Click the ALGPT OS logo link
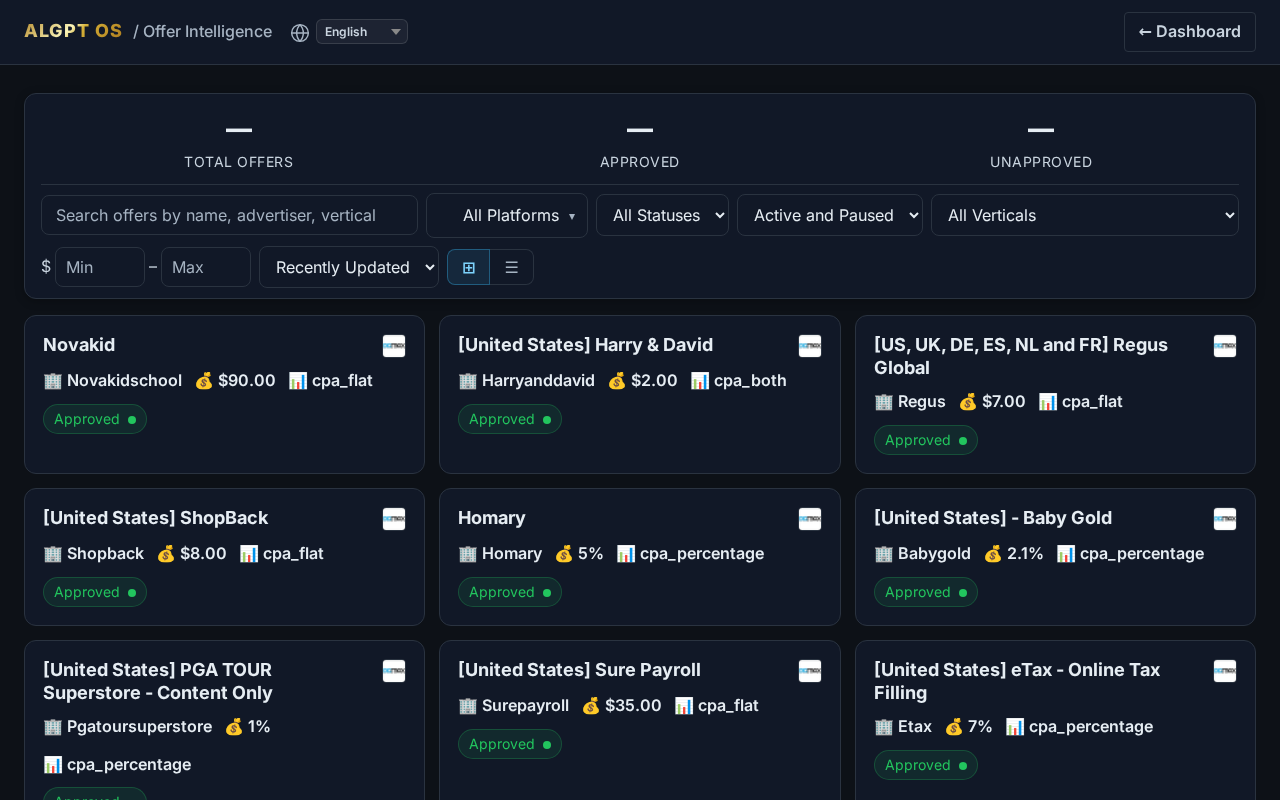1280x800 pixels. point(73,31)
